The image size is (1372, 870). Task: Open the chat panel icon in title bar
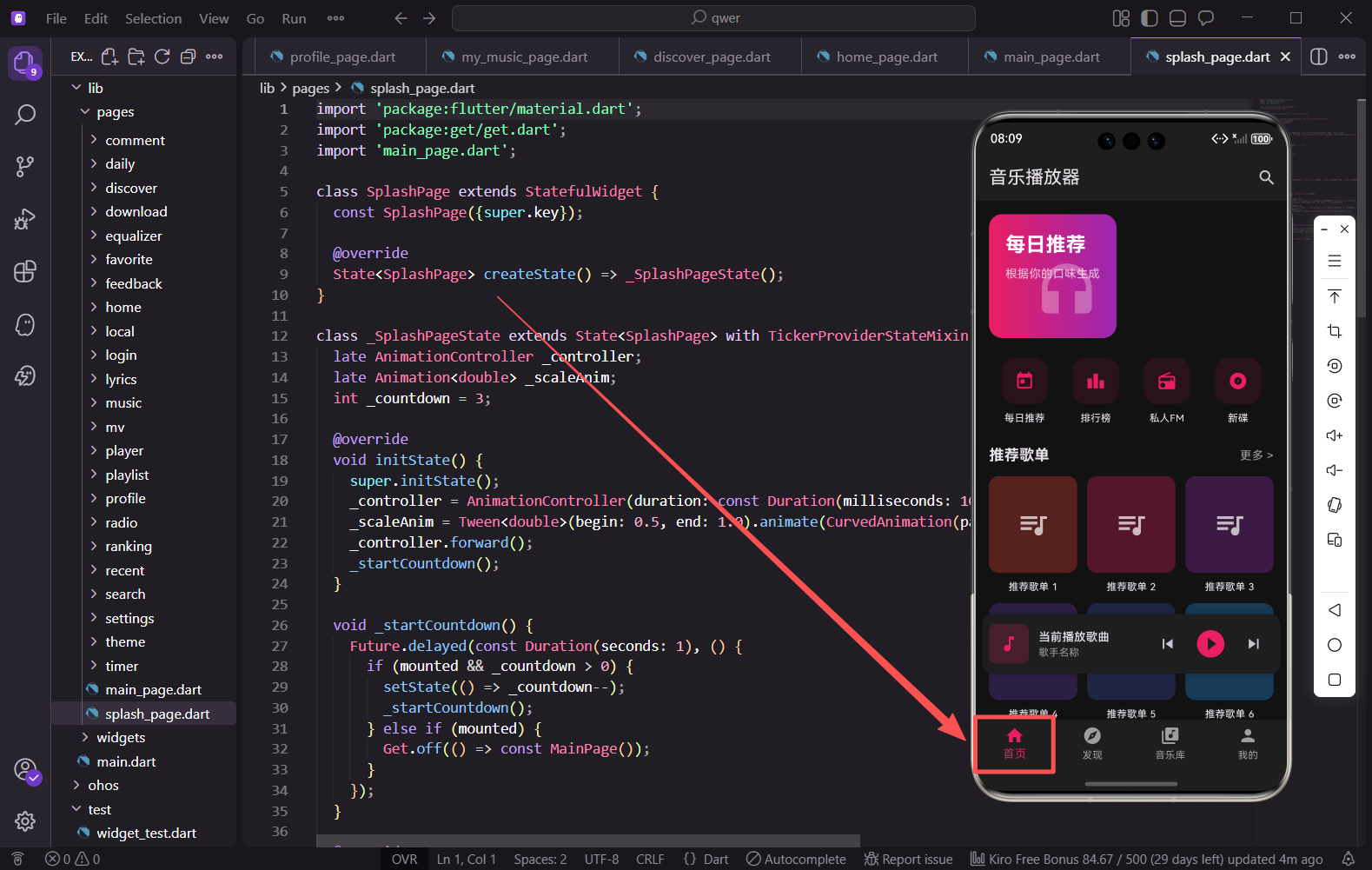coord(1206,18)
